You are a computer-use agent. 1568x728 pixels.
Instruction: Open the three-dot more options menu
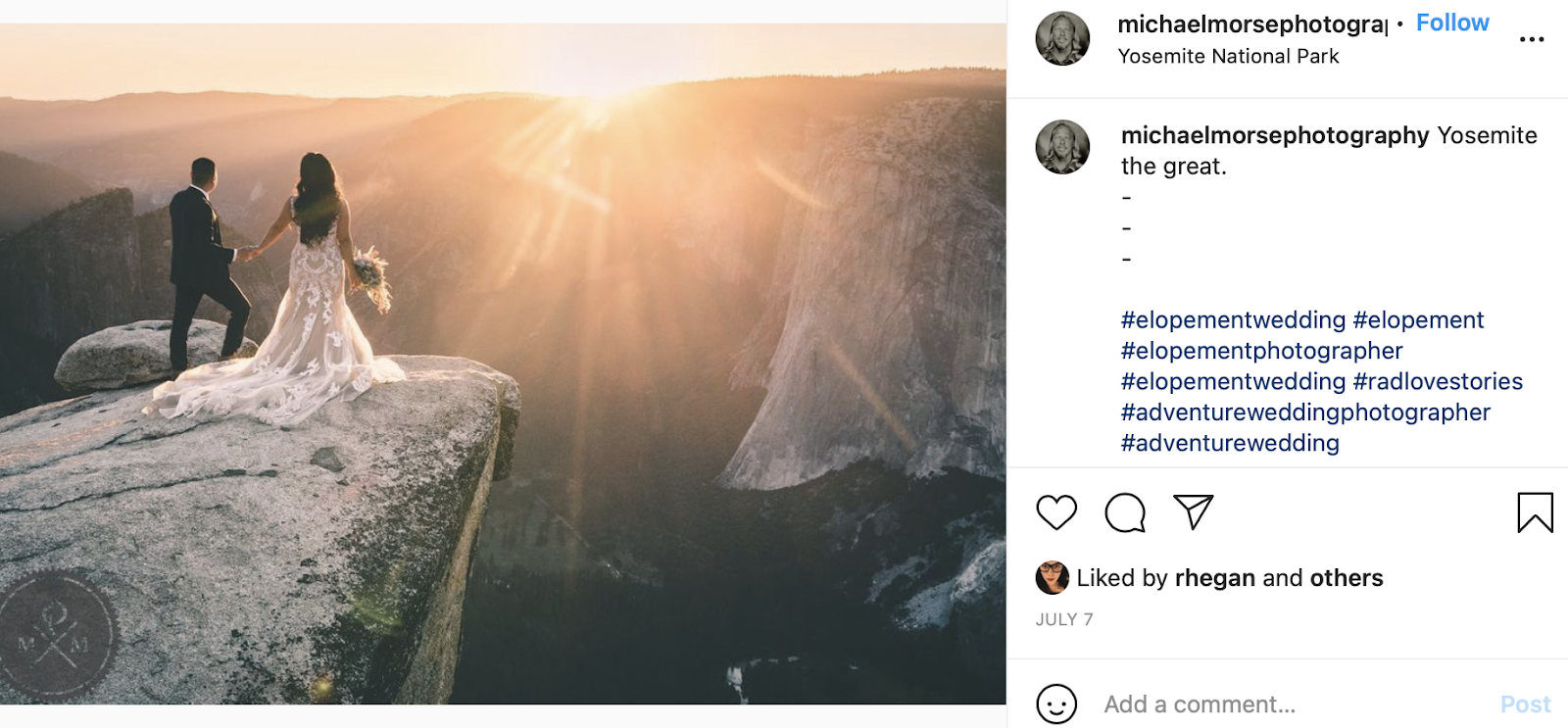click(x=1531, y=39)
